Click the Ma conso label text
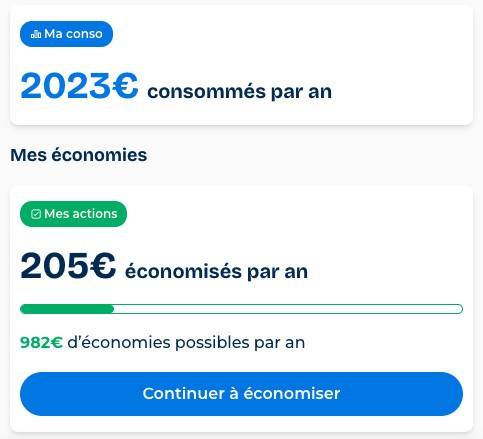483x439 pixels. [73, 34]
